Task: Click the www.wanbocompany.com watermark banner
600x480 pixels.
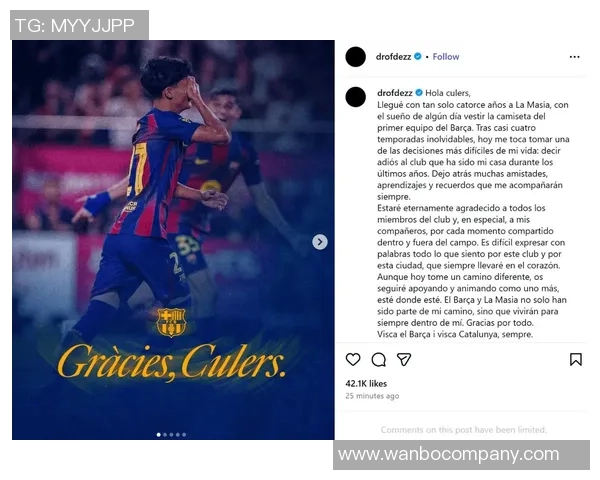Action: [x=461, y=455]
